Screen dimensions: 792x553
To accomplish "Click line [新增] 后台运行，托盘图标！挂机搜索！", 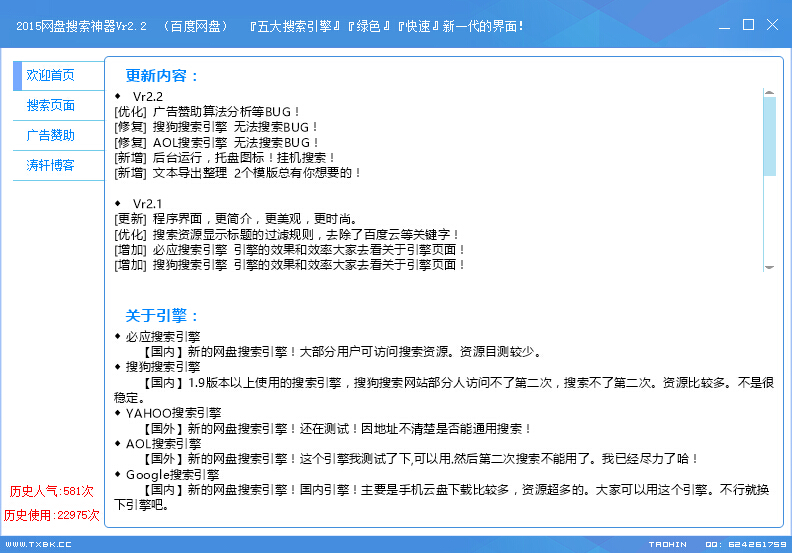I will 225,158.
